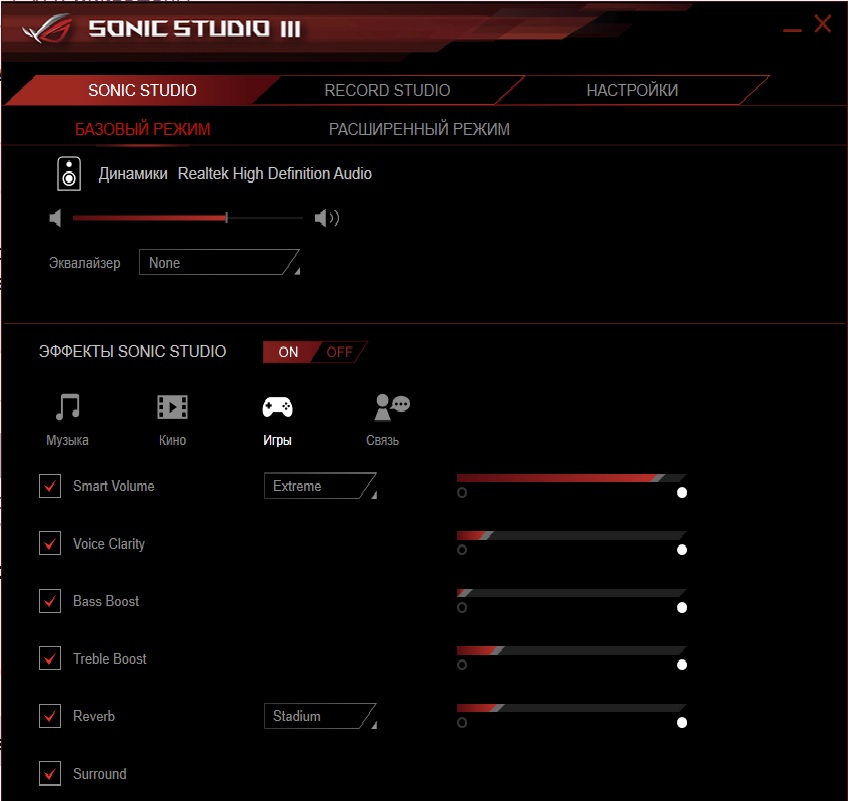Set Bass Boost to maximum white dot
The width and height of the screenshot is (848, 801).
[x=682, y=607]
